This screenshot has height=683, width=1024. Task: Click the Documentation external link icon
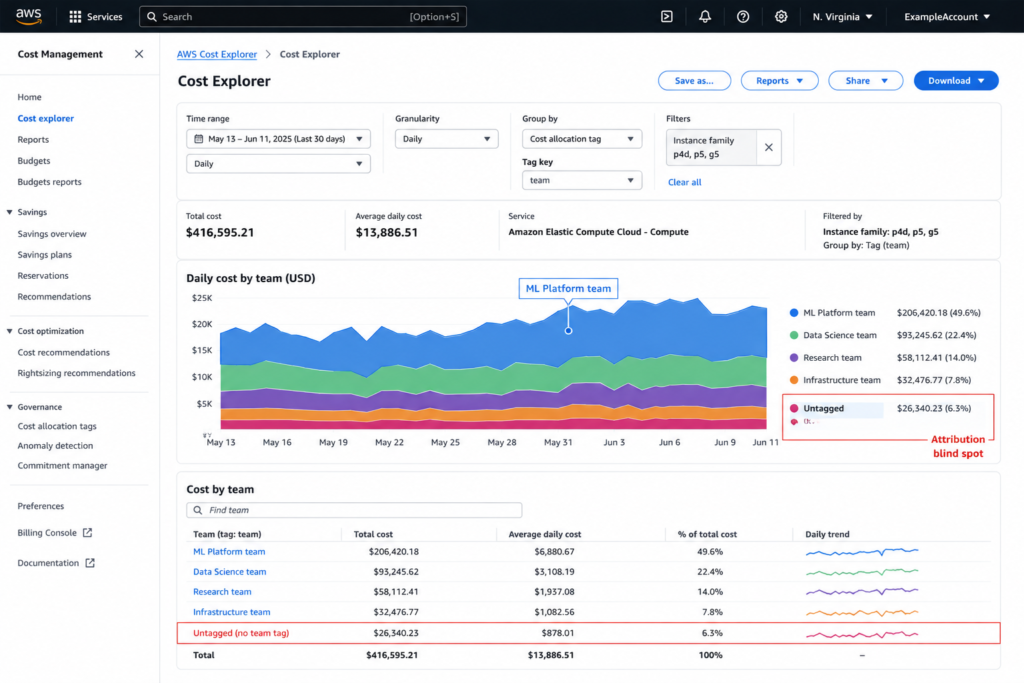(90, 563)
